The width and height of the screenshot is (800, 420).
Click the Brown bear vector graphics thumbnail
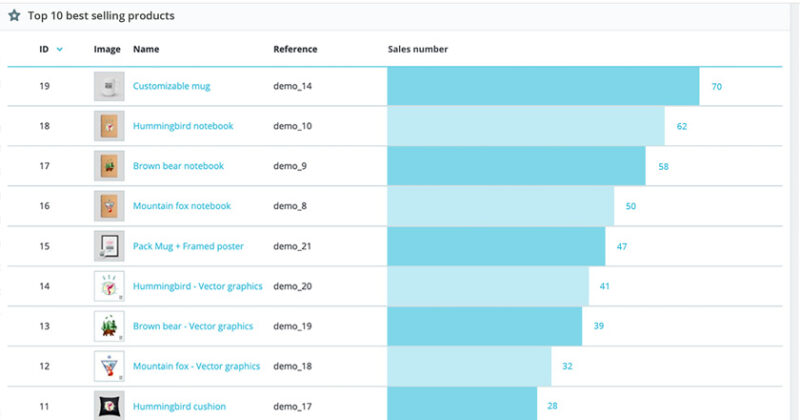[x=109, y=326]
